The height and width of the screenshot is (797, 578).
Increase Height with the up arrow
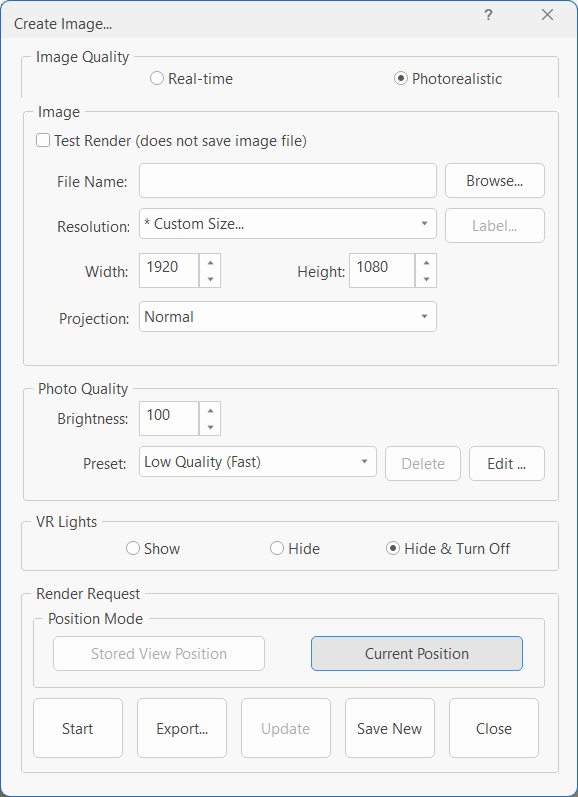[x=426, y=263]
